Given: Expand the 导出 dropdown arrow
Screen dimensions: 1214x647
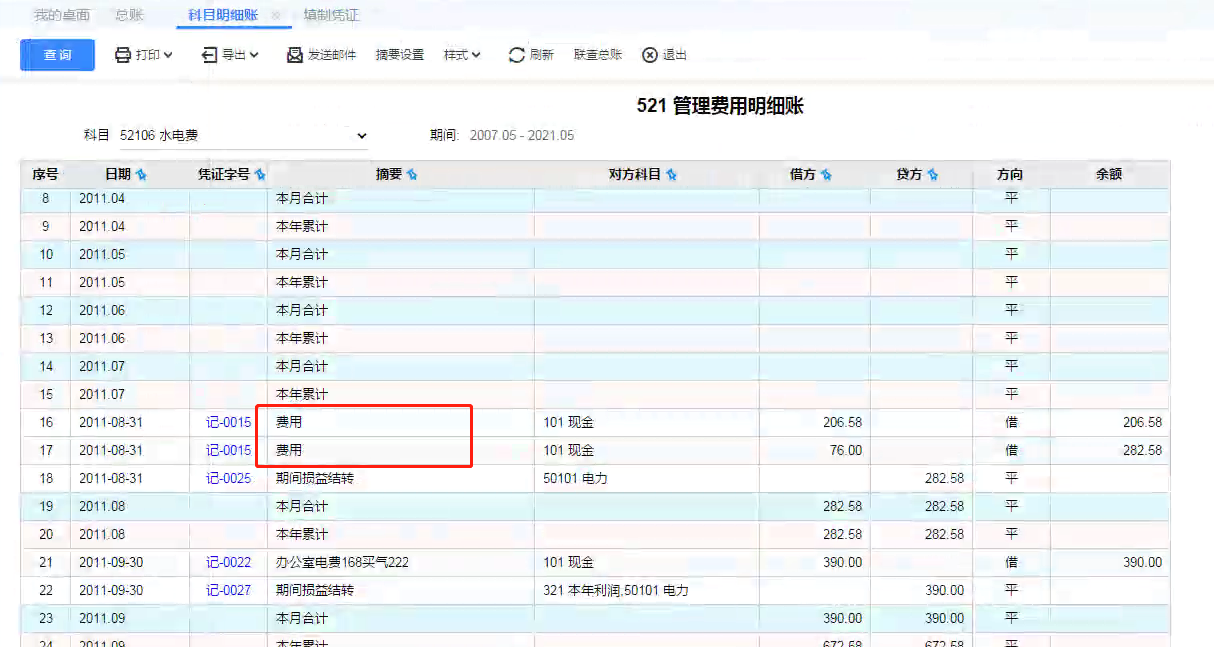Looking at the screenshot, I should point(254,55).
